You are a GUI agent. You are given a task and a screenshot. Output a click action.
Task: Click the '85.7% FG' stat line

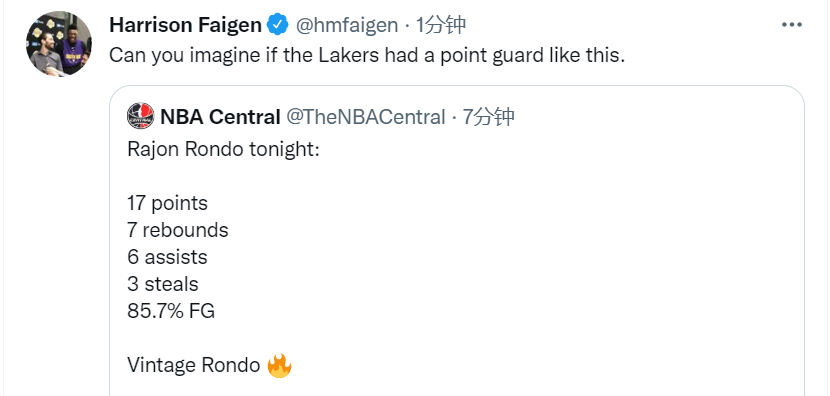171,311
